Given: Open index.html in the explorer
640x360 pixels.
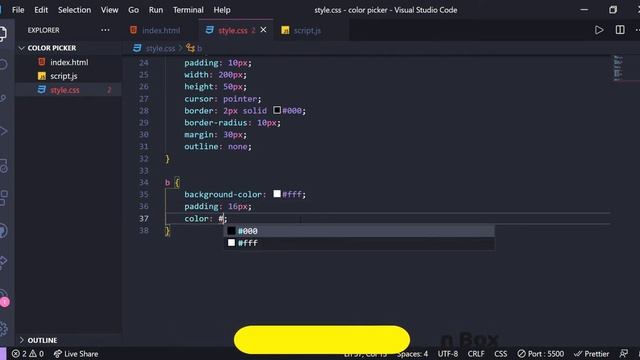Looking at the screenshot, I should click(69, 62).
